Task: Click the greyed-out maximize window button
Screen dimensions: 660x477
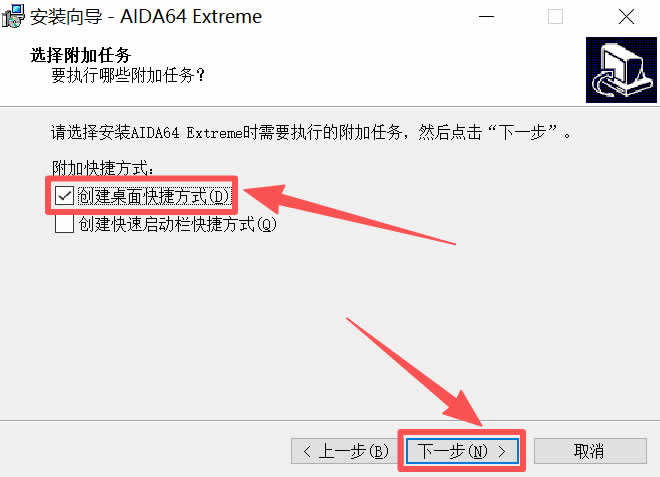Action: coord(555,17)
